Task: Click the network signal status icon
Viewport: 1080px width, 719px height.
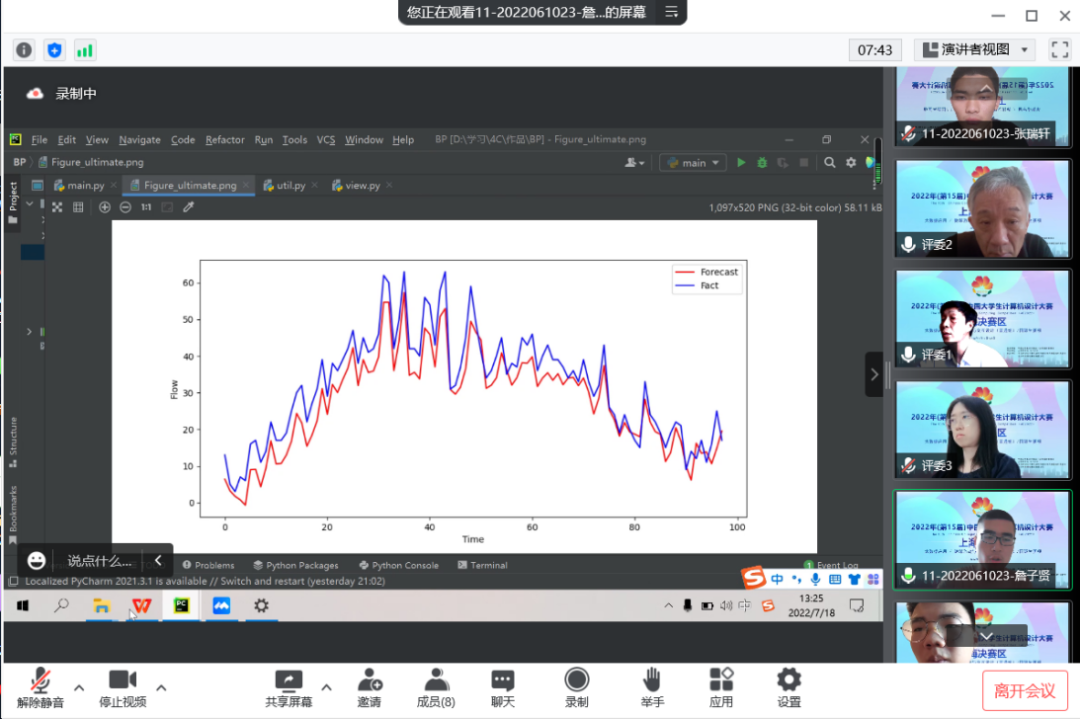Action: [x=85, y=50]
